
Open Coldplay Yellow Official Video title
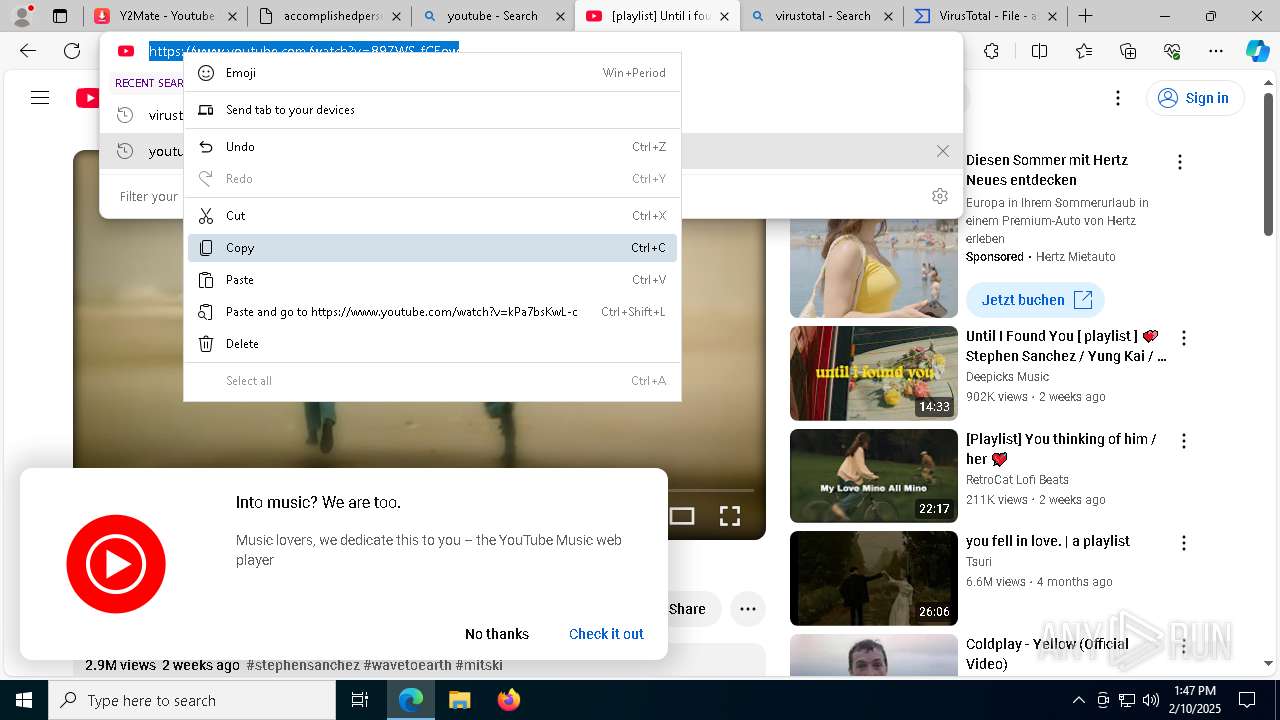pyautogui.click(x=1047, y=654)
